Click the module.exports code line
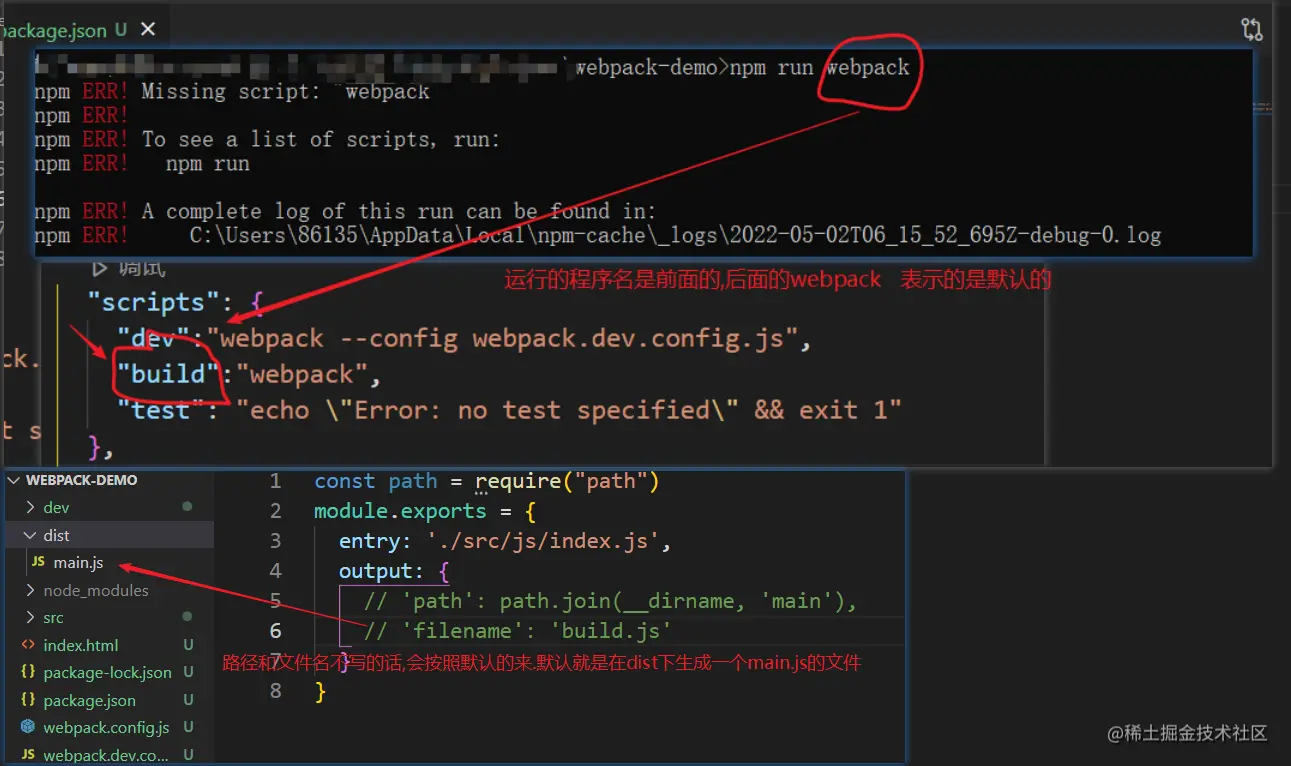This screenshot has height=766, width=1291. 425,511
